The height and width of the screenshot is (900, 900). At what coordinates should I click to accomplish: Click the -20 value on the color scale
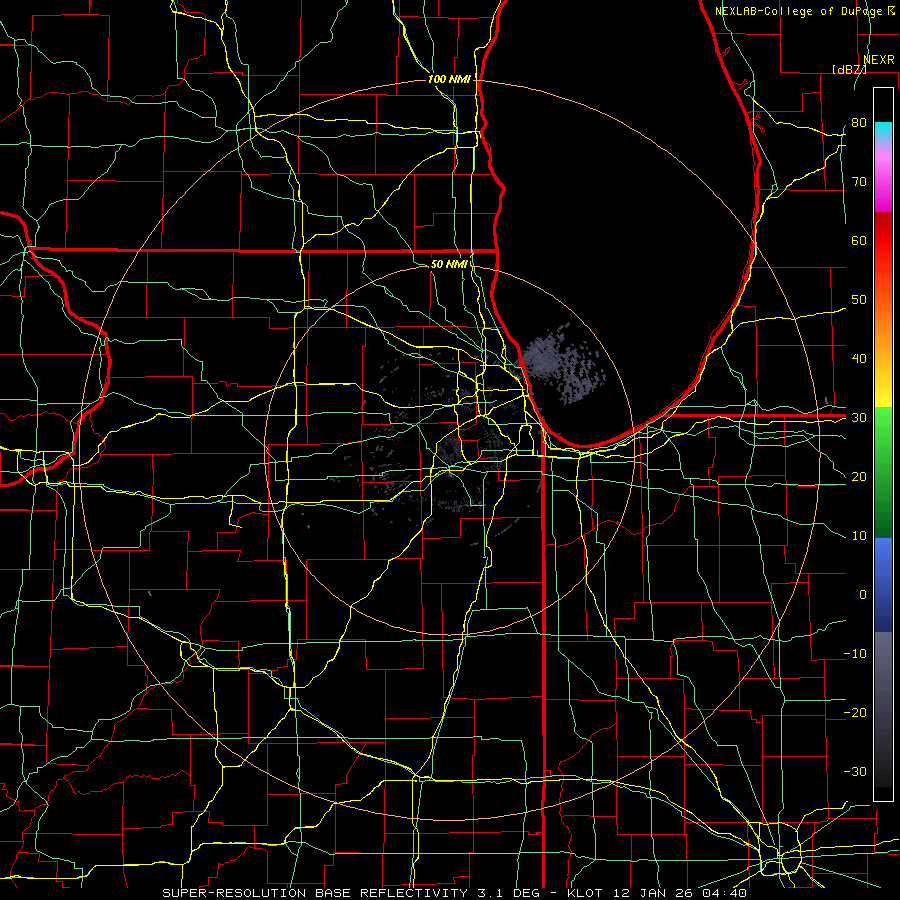[855, 713]
